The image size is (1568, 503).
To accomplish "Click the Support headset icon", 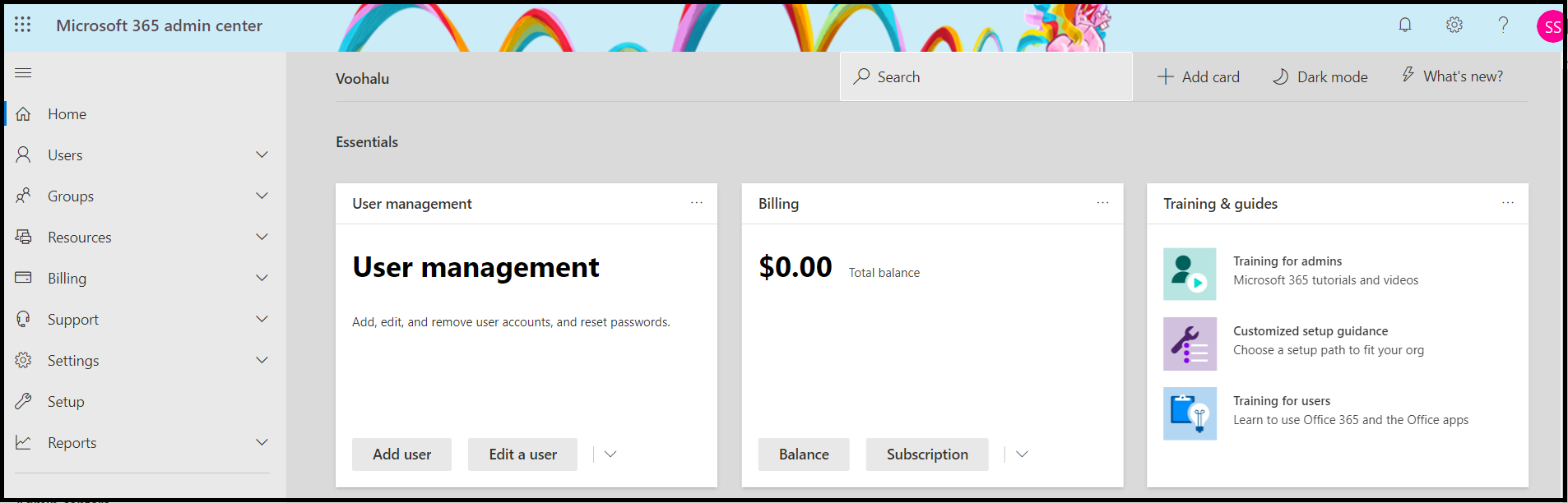I will click(x=23, y=319).
